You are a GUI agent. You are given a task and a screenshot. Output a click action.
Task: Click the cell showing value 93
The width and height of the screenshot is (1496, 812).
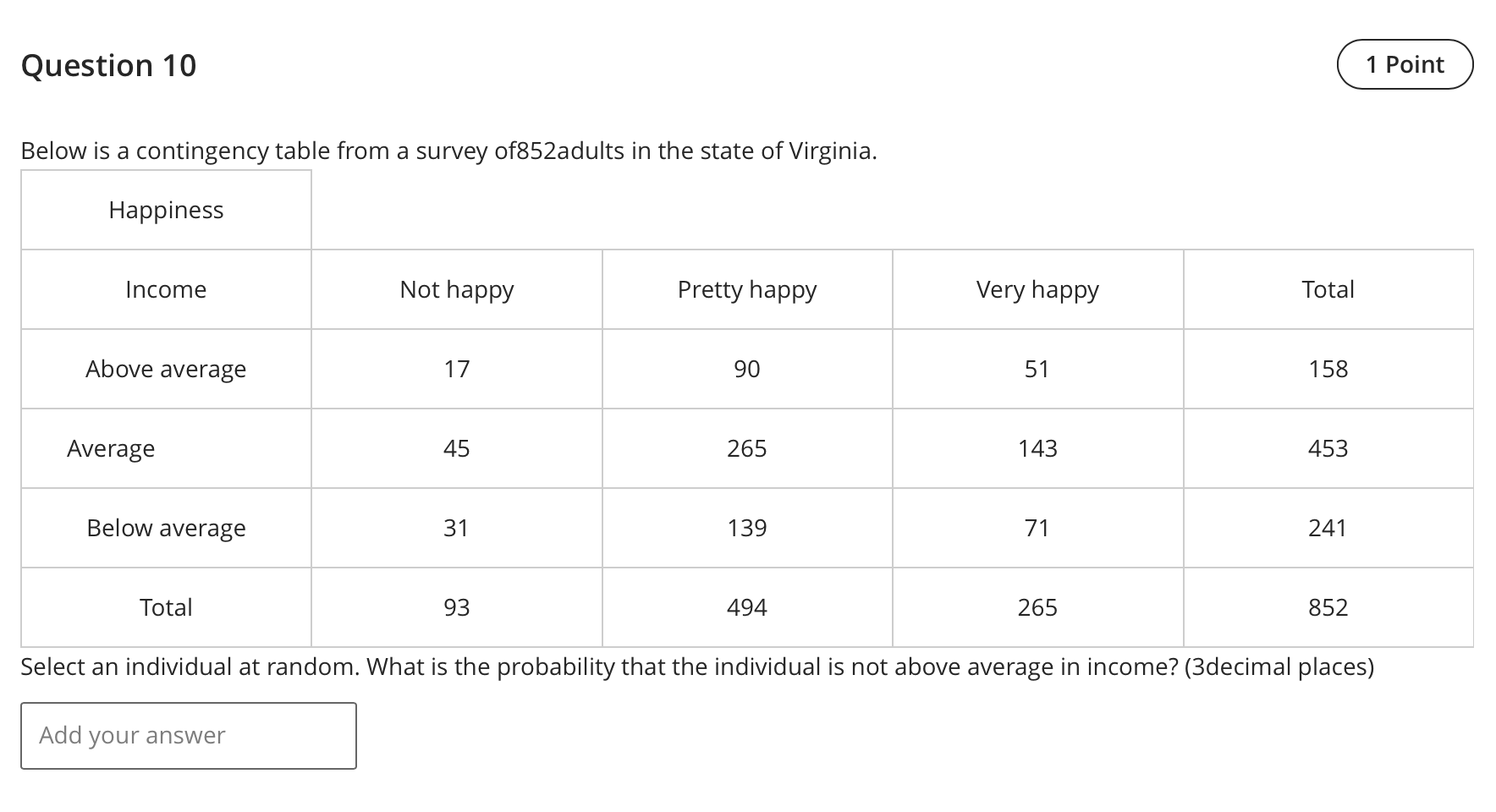pyautogui.click(x=455, y=606)
